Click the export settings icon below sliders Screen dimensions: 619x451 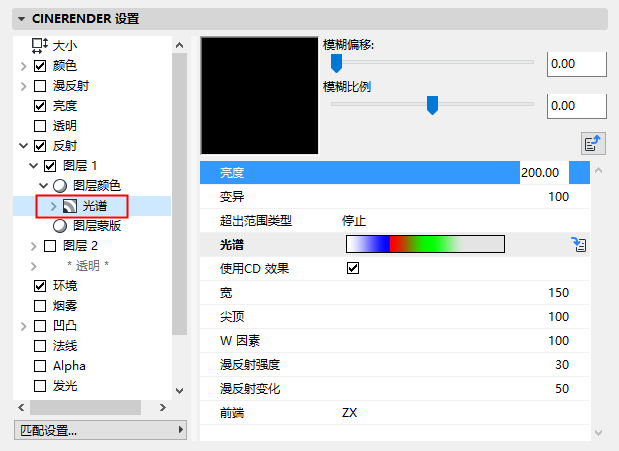[593, 143]
